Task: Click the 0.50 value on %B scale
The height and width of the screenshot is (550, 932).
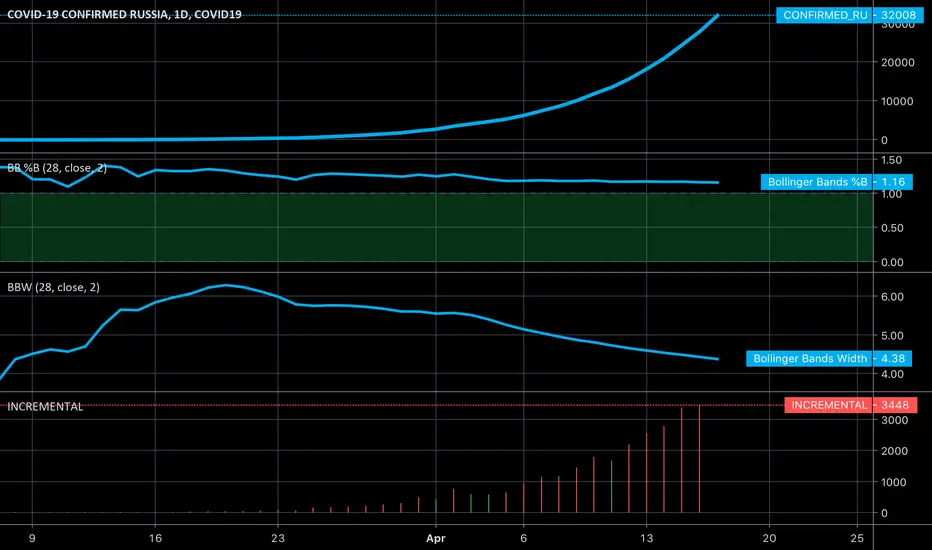Action: tap(892, 228)
